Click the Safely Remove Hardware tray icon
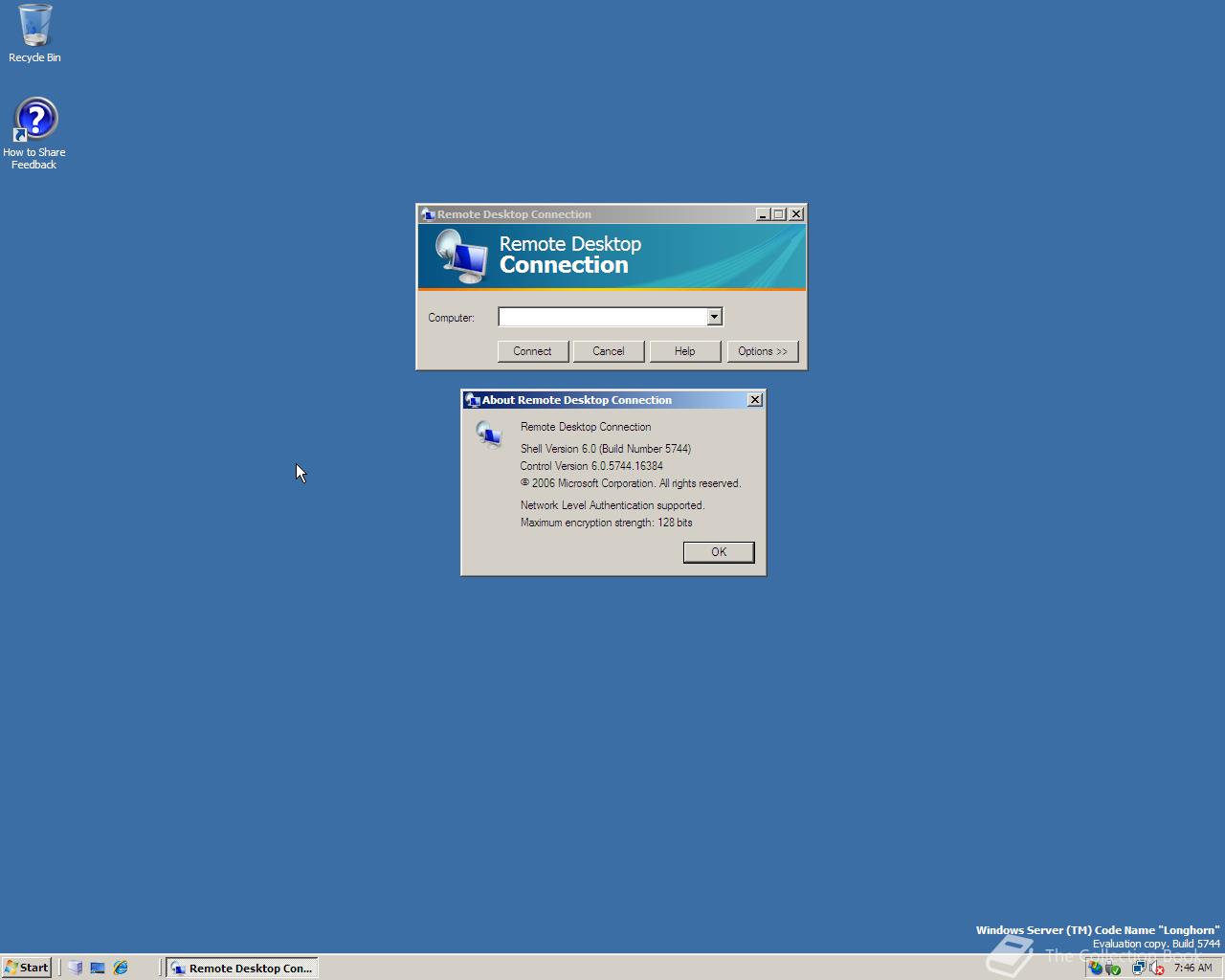 pos(1113,968)
